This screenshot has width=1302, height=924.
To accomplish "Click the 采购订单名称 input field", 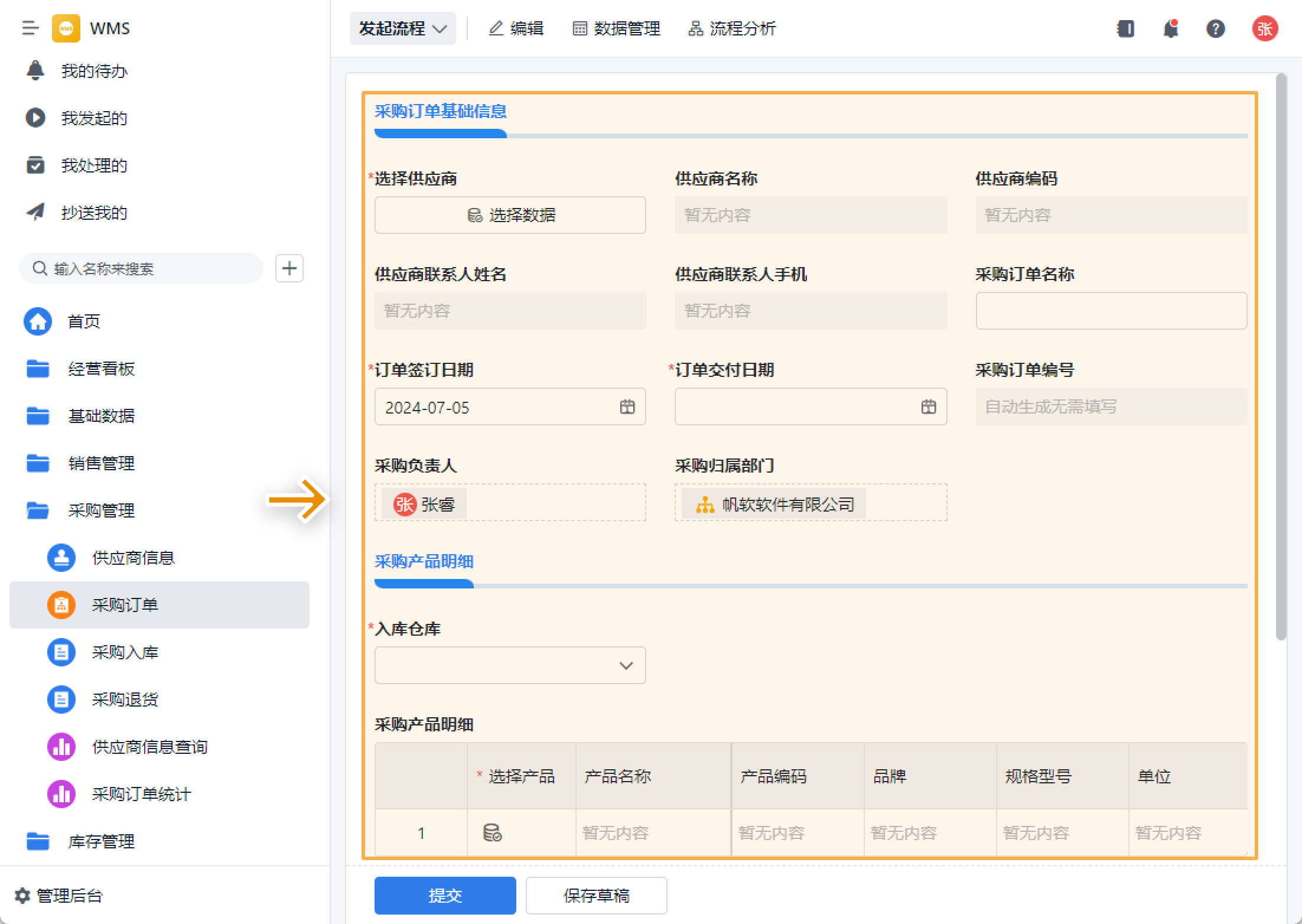I will coord(1111,311).
